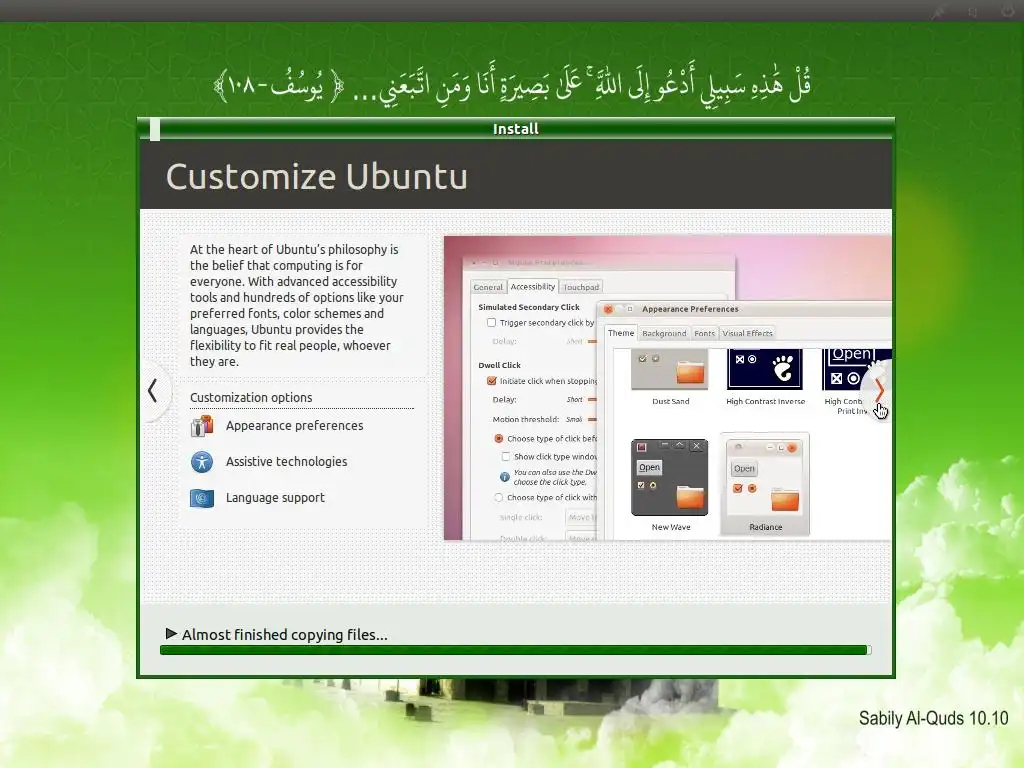This screenshot has height=768, width=1024.
Task: Click the Appearance preferences label
Action: coord(295,426)
